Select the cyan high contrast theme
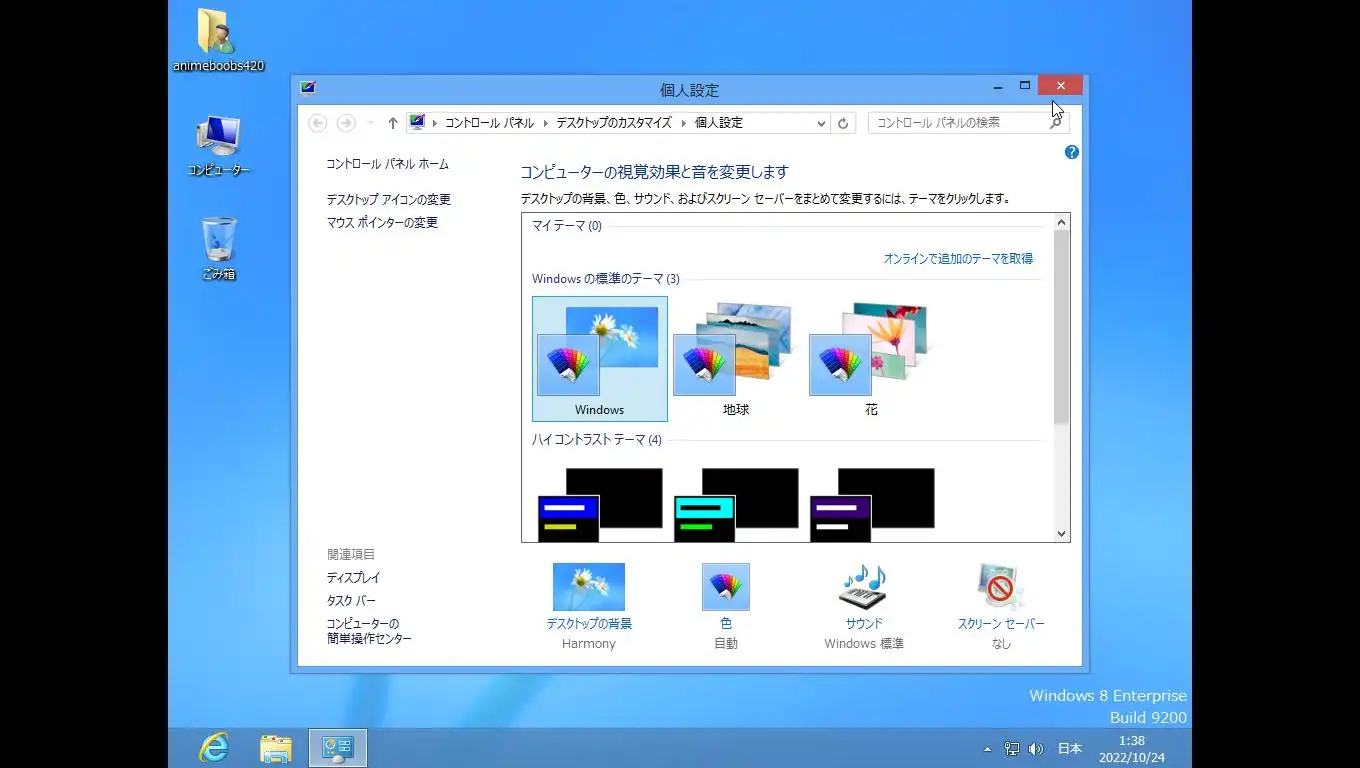 (736, 504)
